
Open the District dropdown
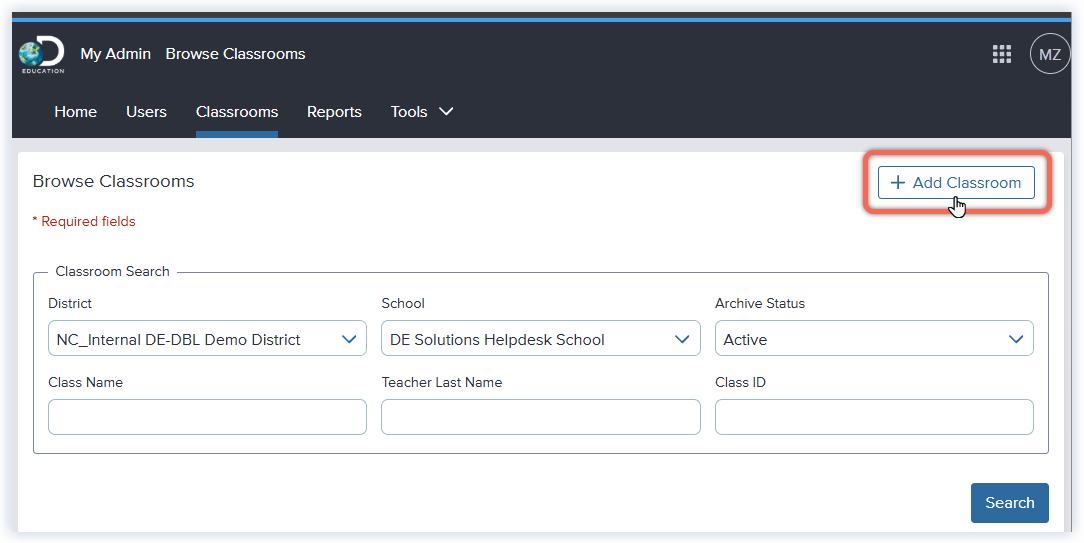(207, 339)
